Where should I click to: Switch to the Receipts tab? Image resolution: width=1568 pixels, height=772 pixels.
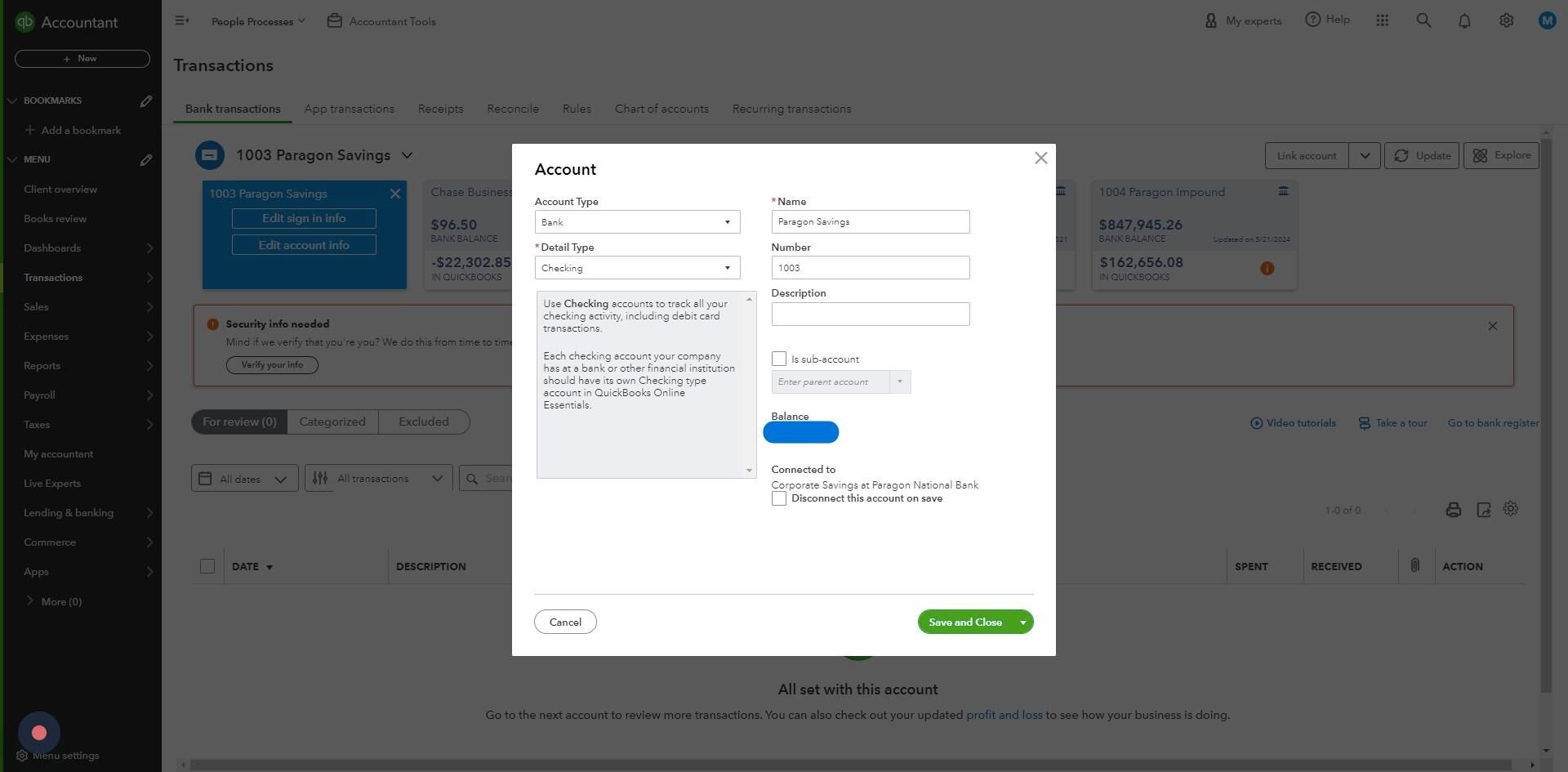pyautogui.click(x=441, y=109)
